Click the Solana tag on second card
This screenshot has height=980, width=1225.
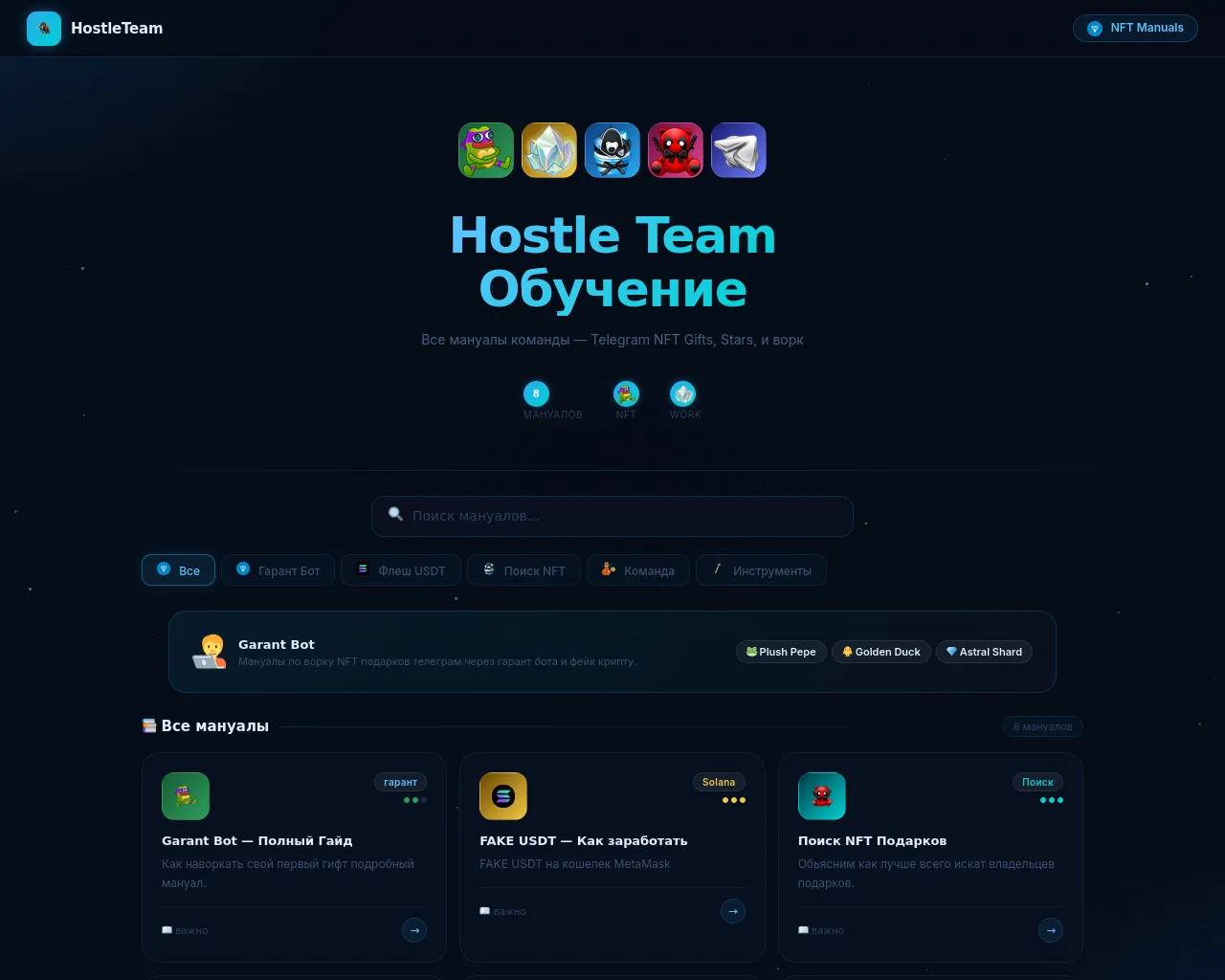click(719, 783)
